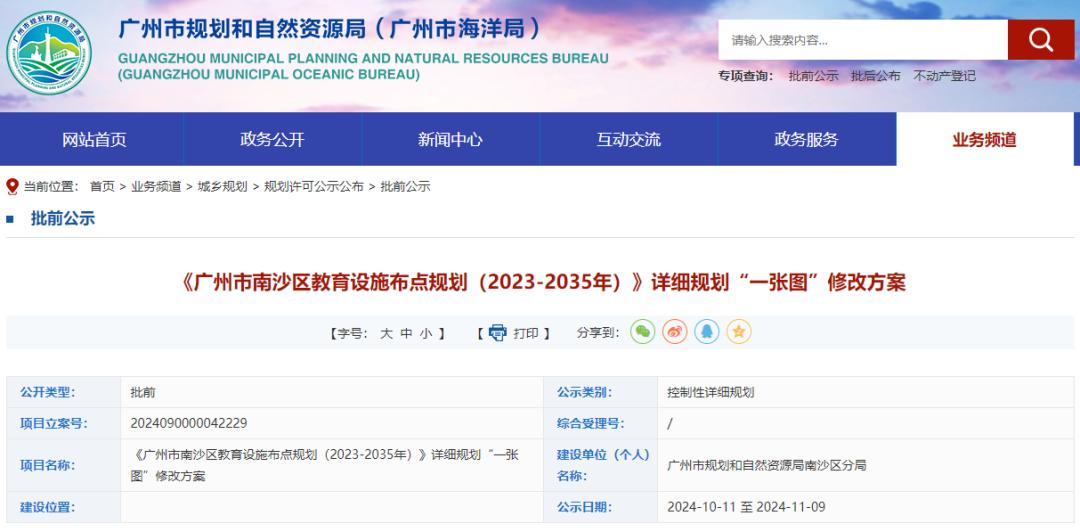Set font size to medium (中)
The width and height of the screenshot is (1080, 532).
pyautogui.click(x=406, y=334)
